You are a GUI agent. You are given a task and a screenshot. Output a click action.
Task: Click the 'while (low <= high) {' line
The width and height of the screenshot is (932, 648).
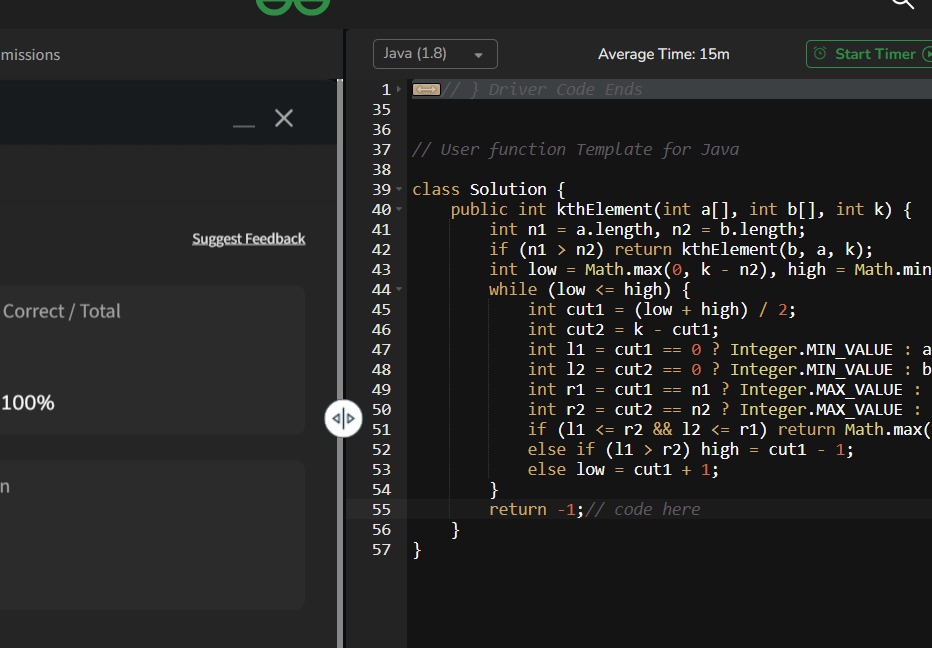pyautogui.click(x=589, y=290)
